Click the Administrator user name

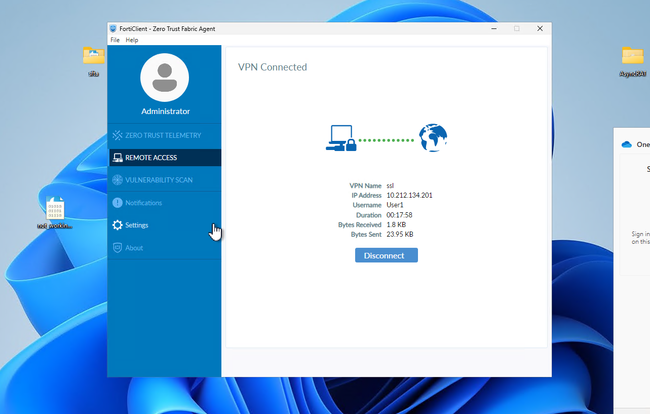tap(165, 111)
